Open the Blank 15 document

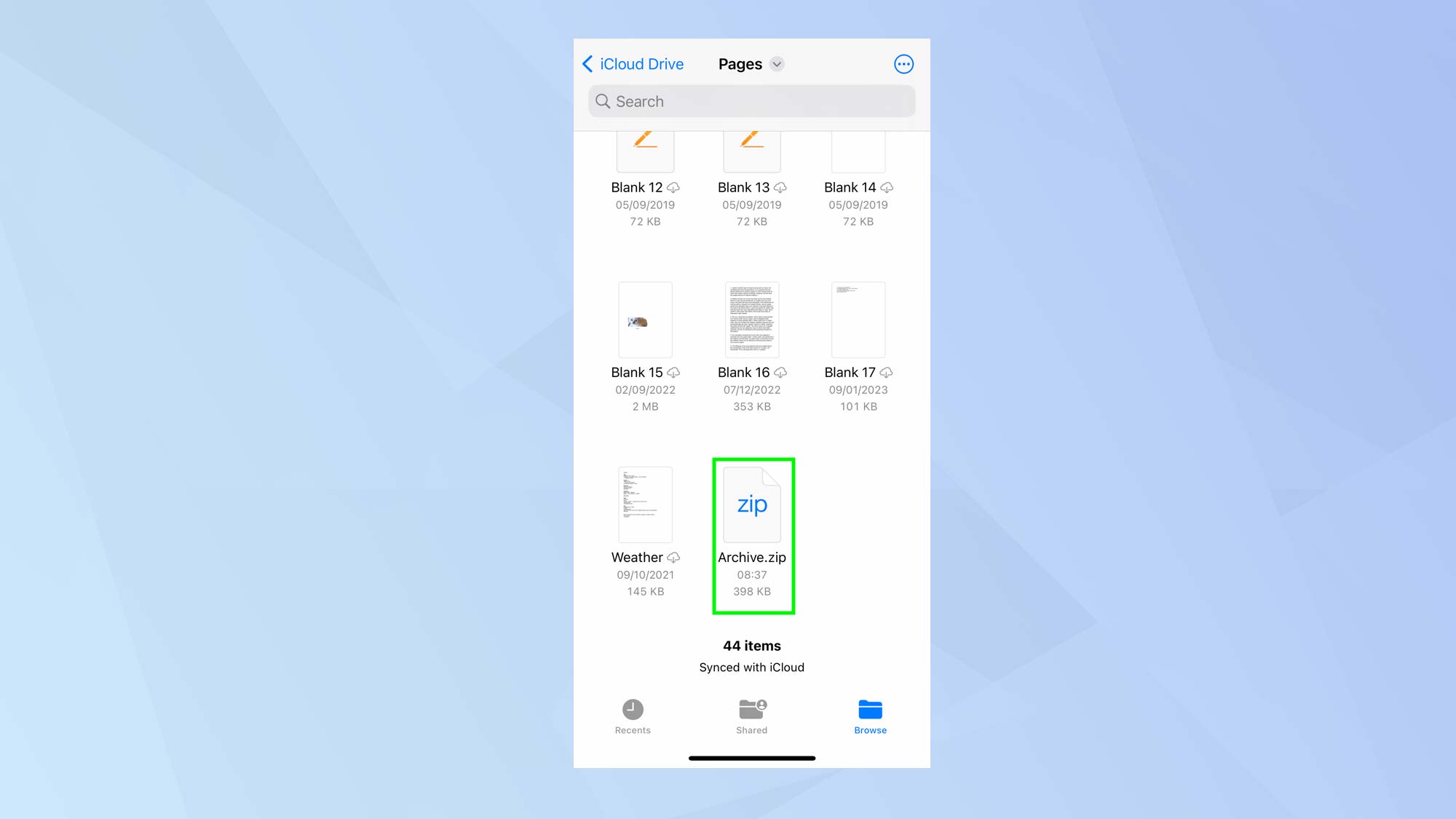coord(645,319)
